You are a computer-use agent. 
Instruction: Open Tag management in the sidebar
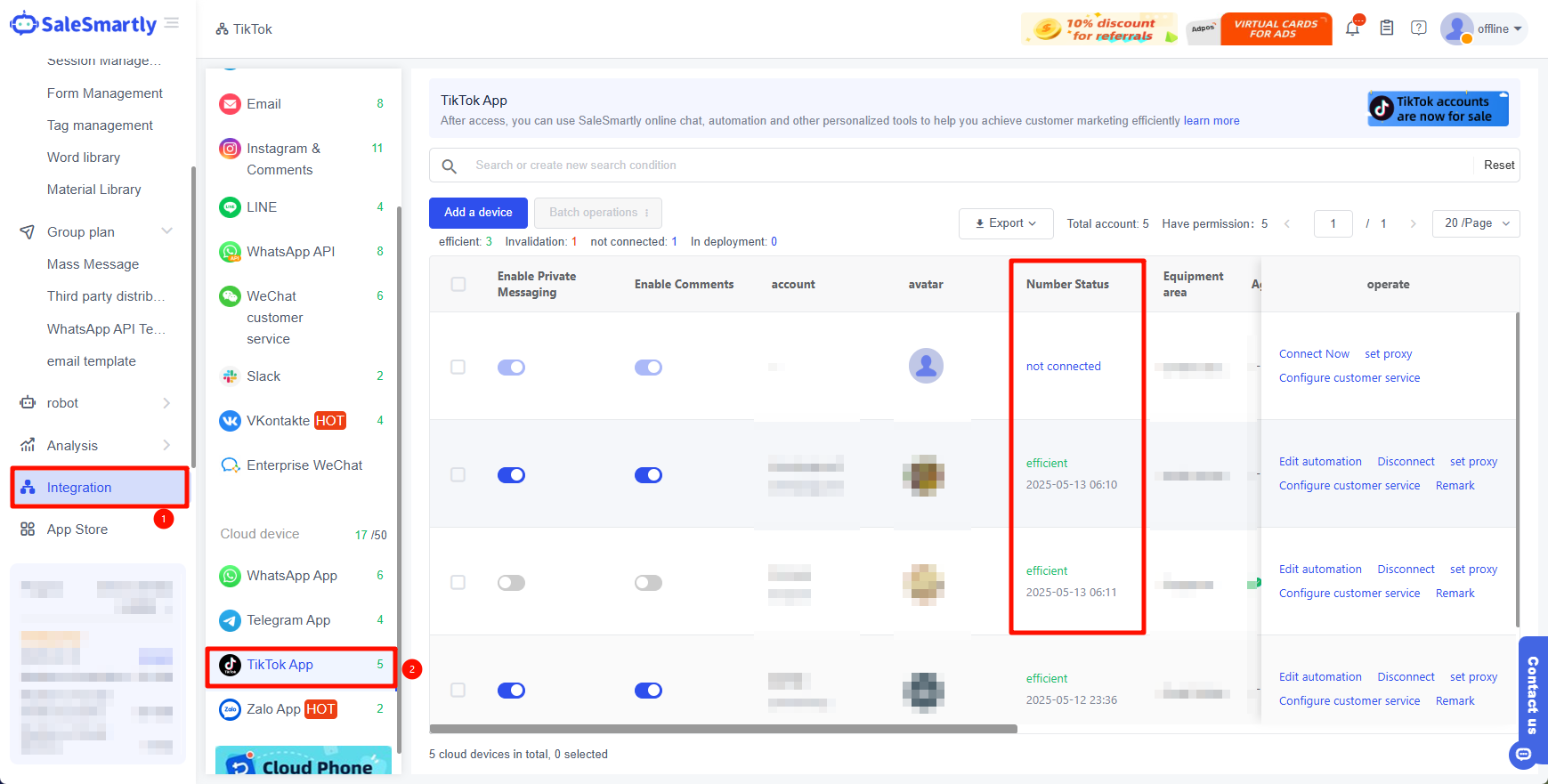click(x=100, y=125)
